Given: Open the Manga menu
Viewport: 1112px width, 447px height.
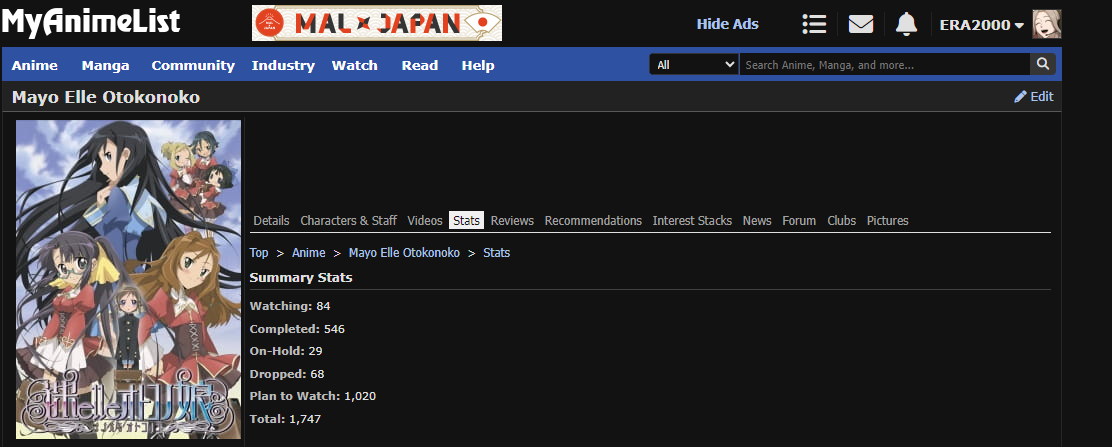Looking at the screenshot, I should [106, 65].
